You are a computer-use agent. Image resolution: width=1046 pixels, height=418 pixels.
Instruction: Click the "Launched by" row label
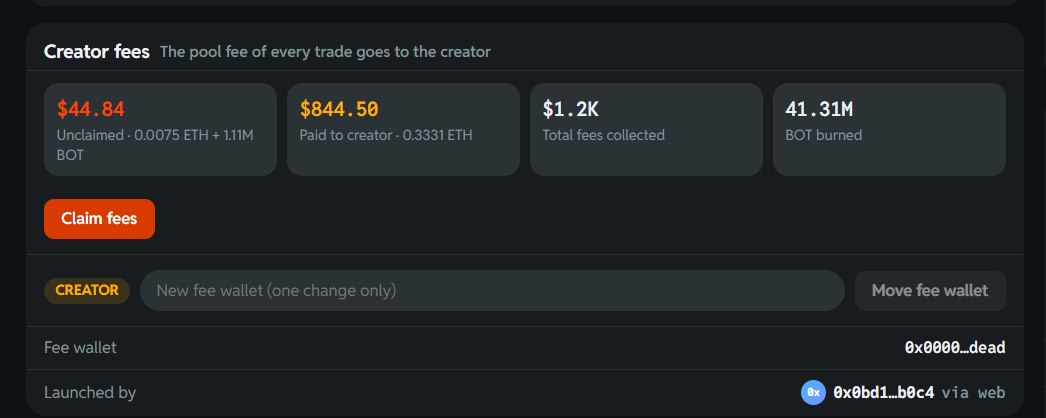pos(90,393)
